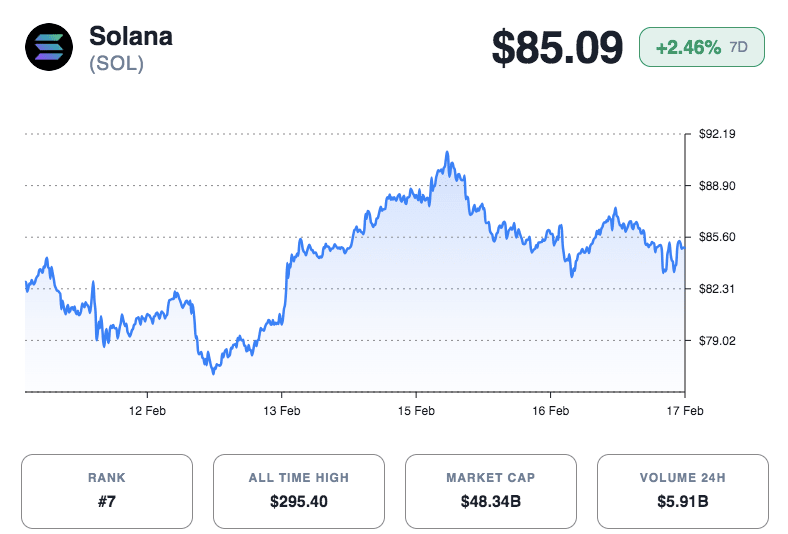Open the All Time High card

pos(298,490)
